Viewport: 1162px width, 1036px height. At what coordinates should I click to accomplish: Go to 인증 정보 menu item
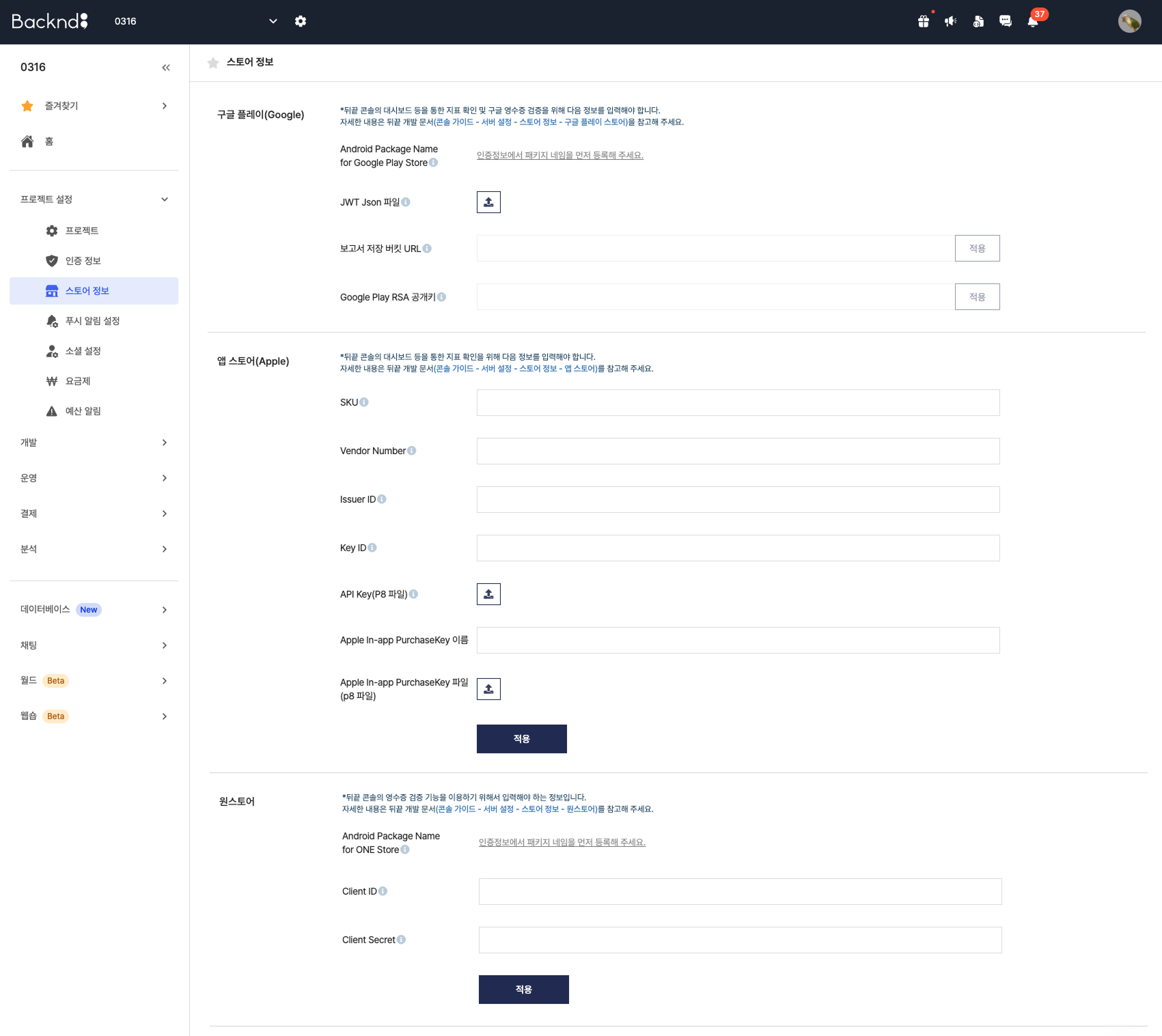point(83,261)
